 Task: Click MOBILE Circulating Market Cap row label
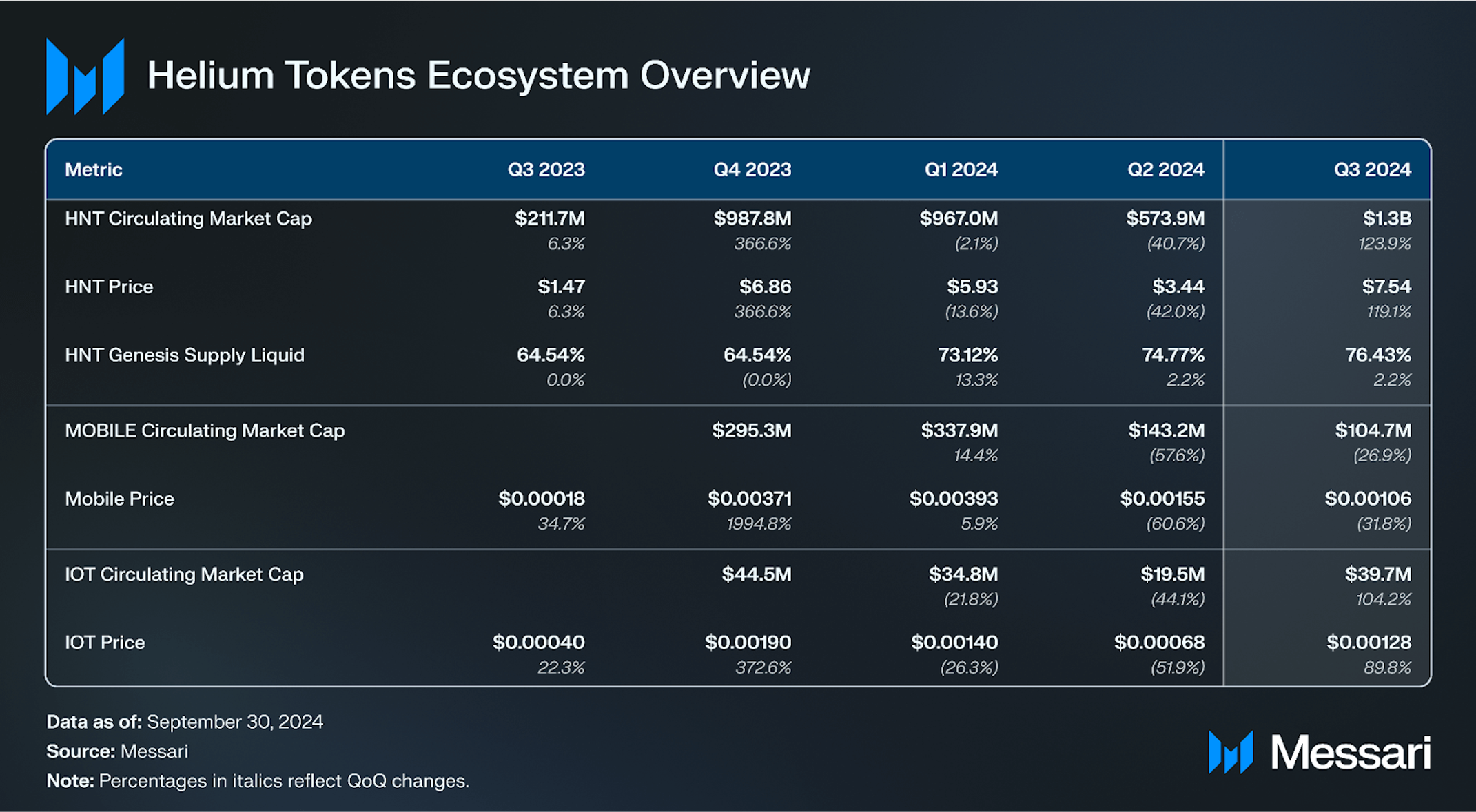(x=205, y=430)
